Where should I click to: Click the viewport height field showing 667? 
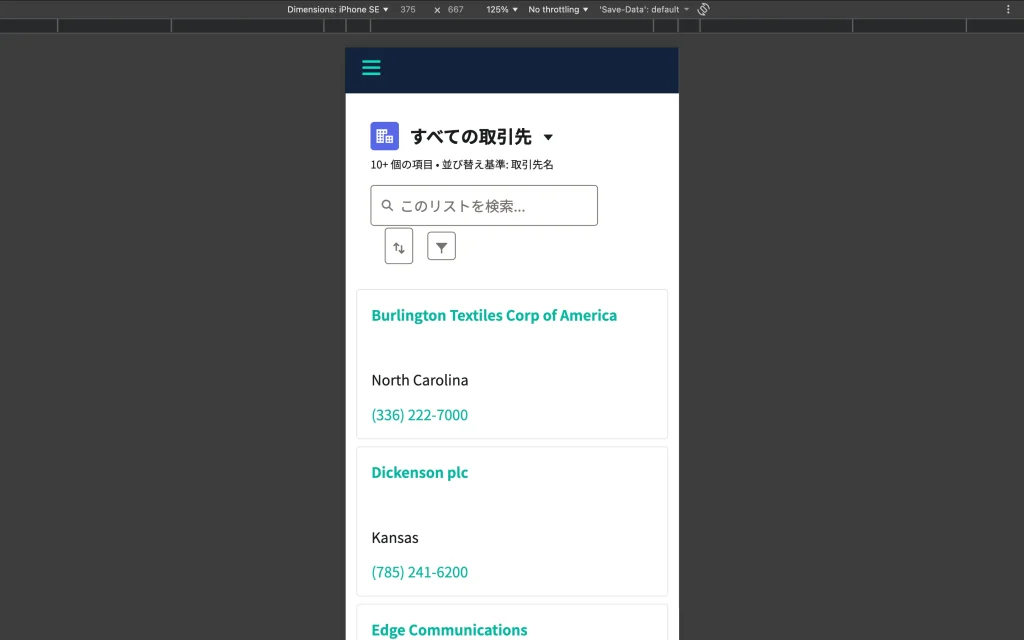pyautogui.click(x=455, y=9)
